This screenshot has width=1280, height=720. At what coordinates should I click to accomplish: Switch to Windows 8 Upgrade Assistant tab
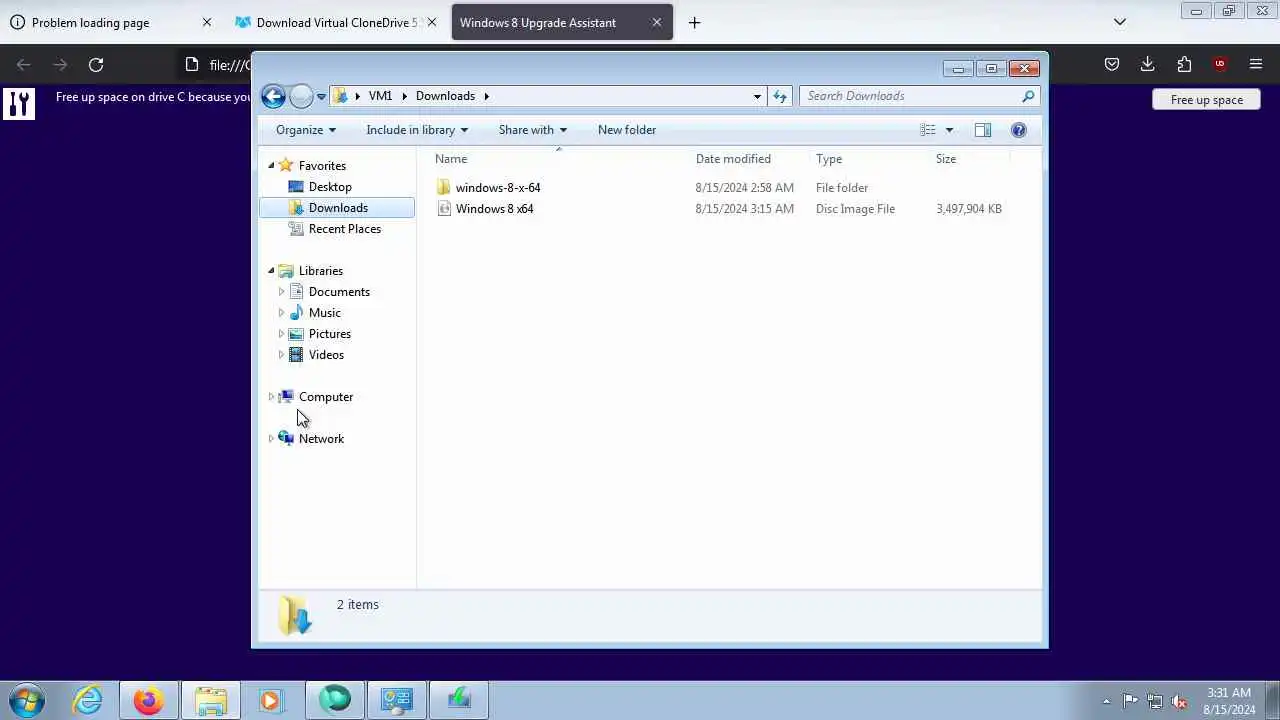pyautogui.click(x=562, y=22)
